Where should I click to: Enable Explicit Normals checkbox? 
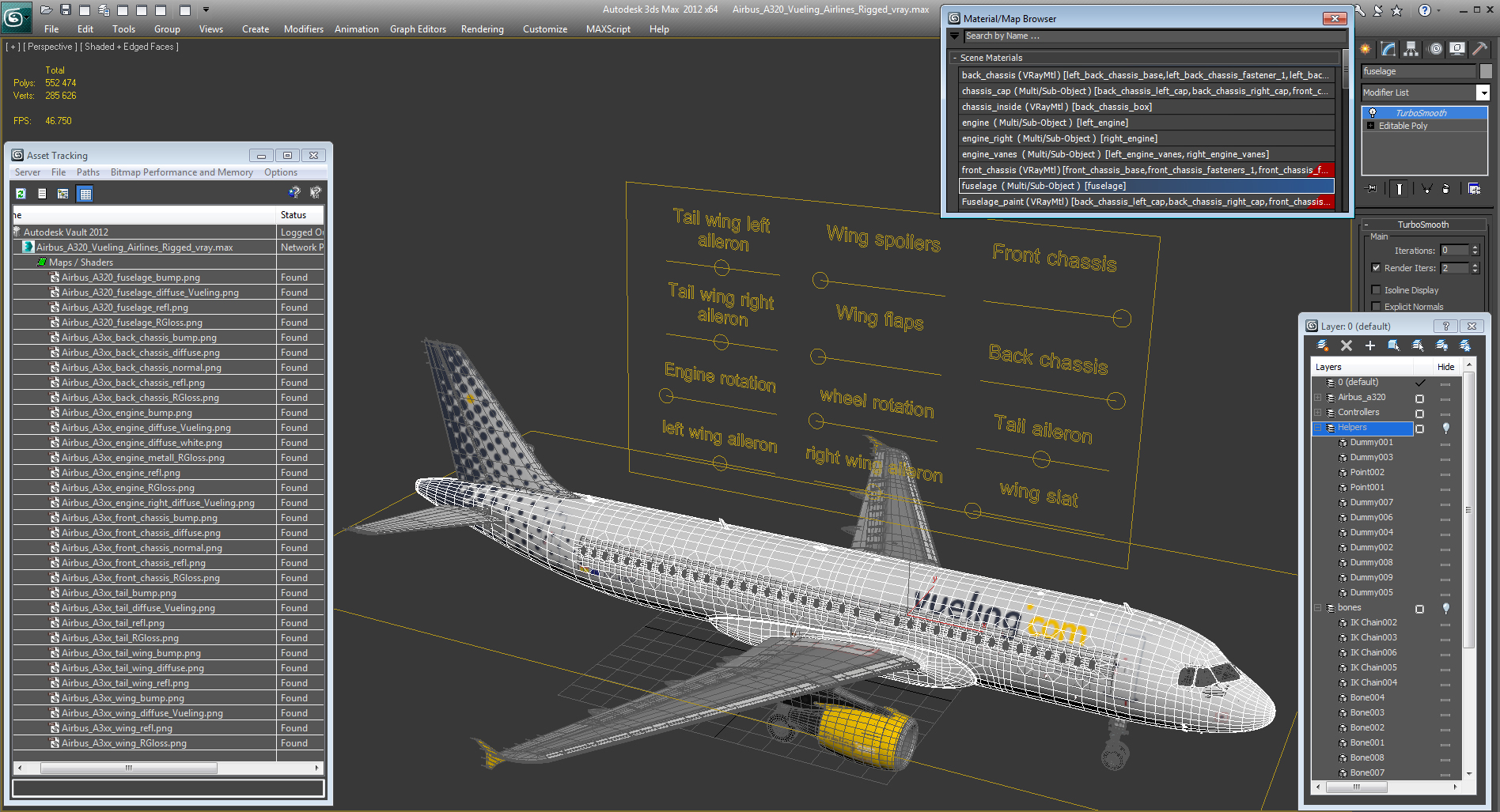click(1377, 307)
